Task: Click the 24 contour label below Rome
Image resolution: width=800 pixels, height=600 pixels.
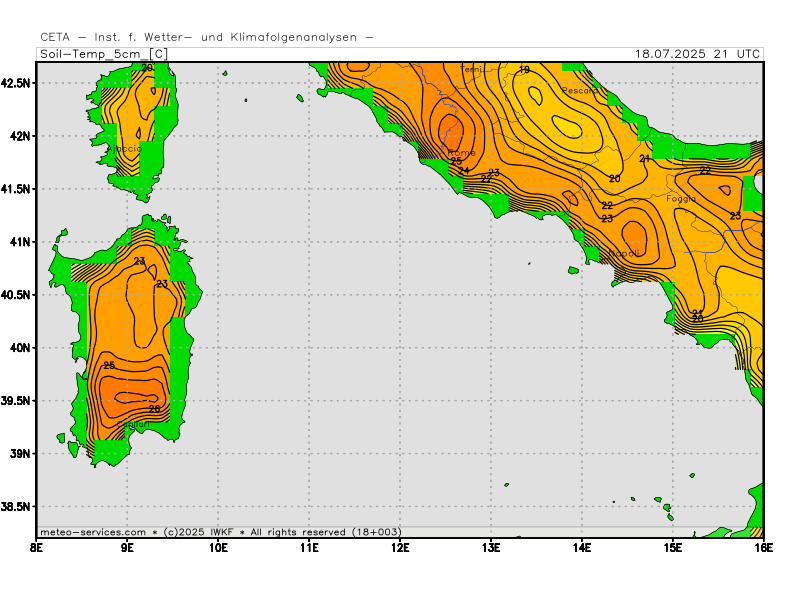Action: coord(464,170)
